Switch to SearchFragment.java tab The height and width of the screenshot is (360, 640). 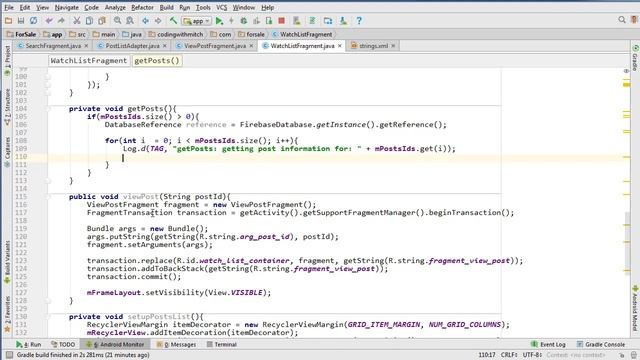pos(53,46)
